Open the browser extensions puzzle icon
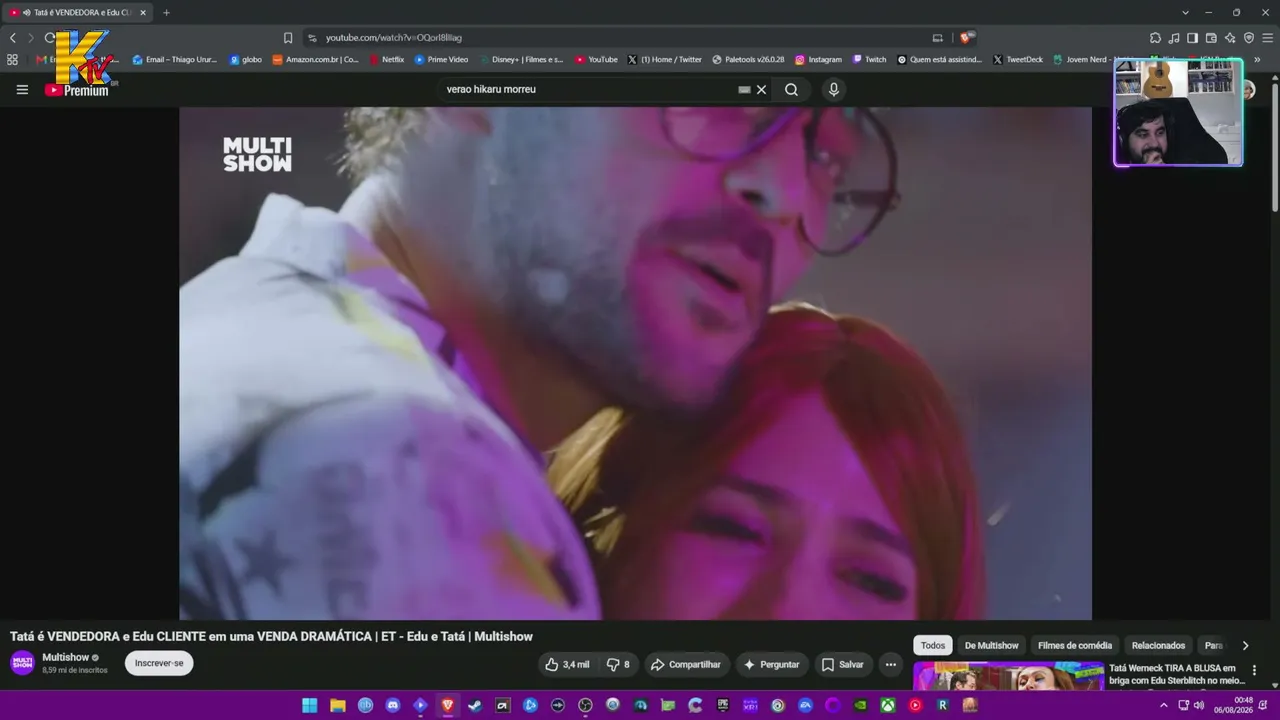The image size is (1280, 720). 1156,37
